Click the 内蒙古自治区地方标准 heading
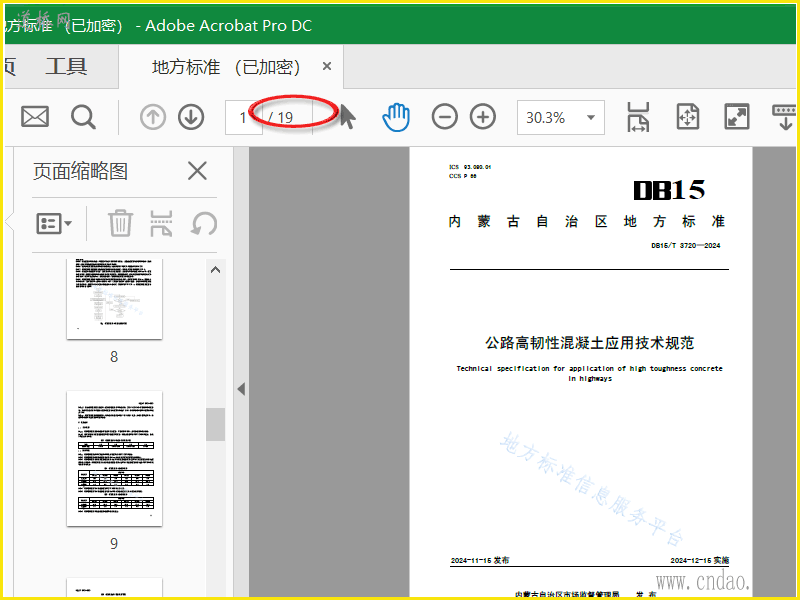Image resolution: width=800 pixels, height=600 pixels. pos(587,221)
